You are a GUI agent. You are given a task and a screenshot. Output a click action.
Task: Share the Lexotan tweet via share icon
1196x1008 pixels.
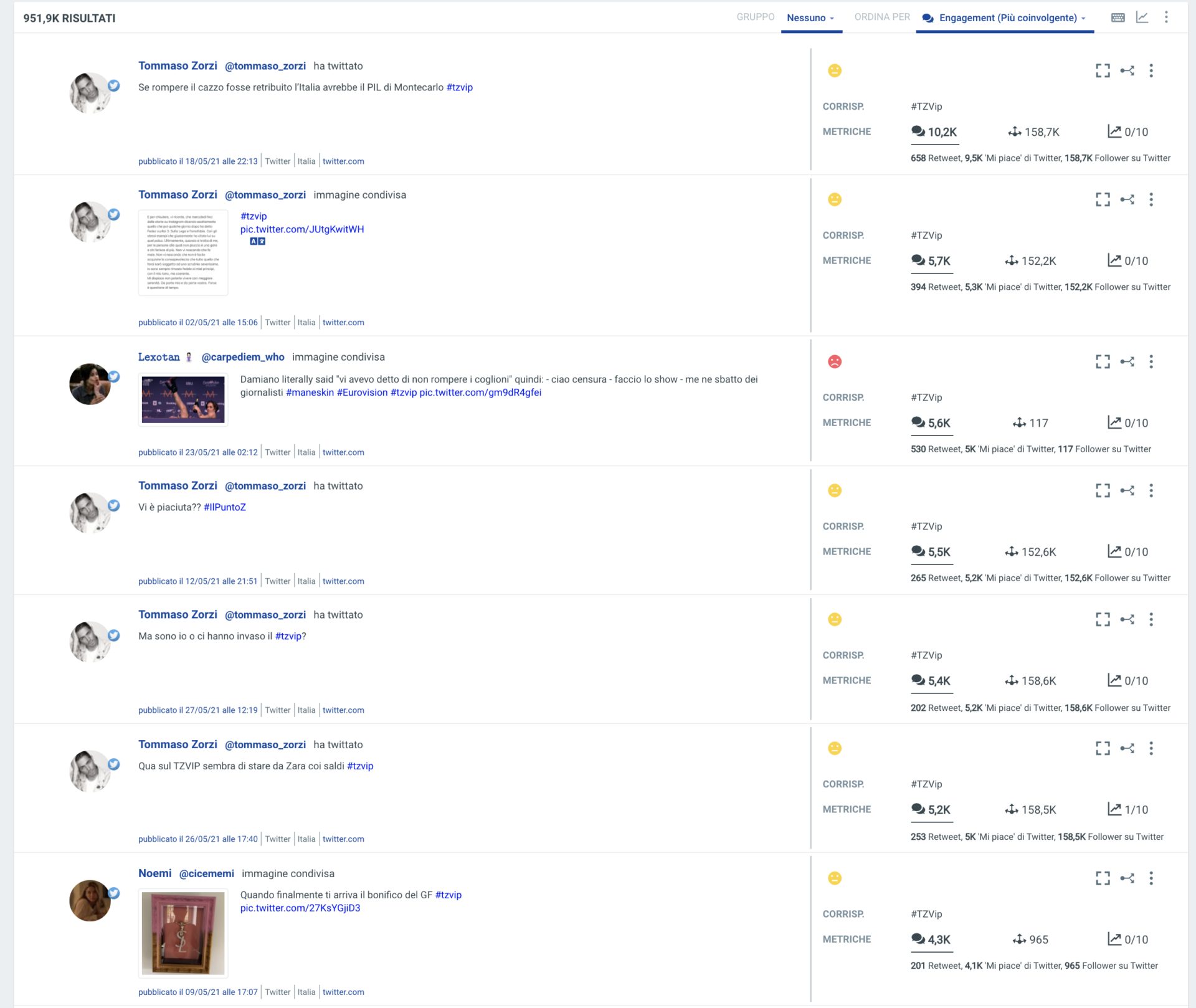(1127, 361)
